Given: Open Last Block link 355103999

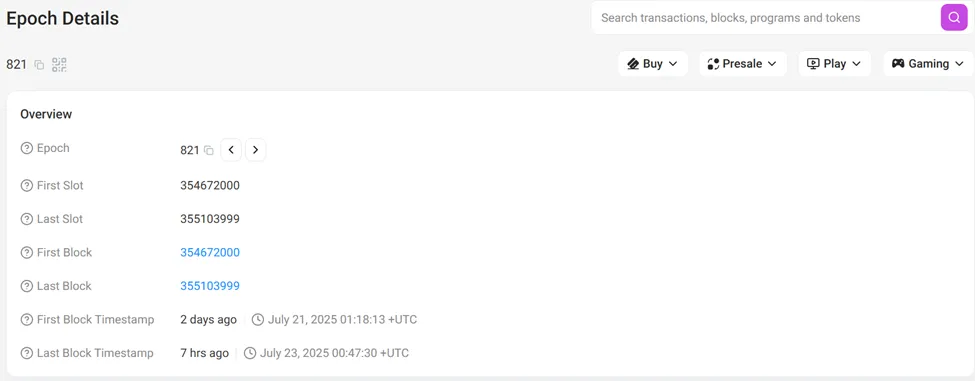Looking at the screenshot, I should (210, 287).
